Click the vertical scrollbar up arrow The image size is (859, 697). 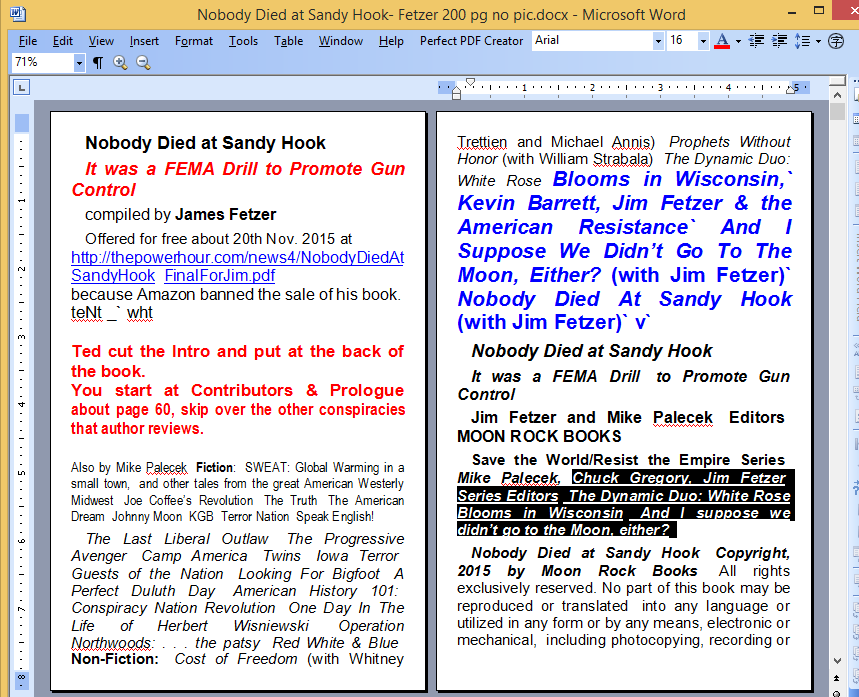pos(837,95)
